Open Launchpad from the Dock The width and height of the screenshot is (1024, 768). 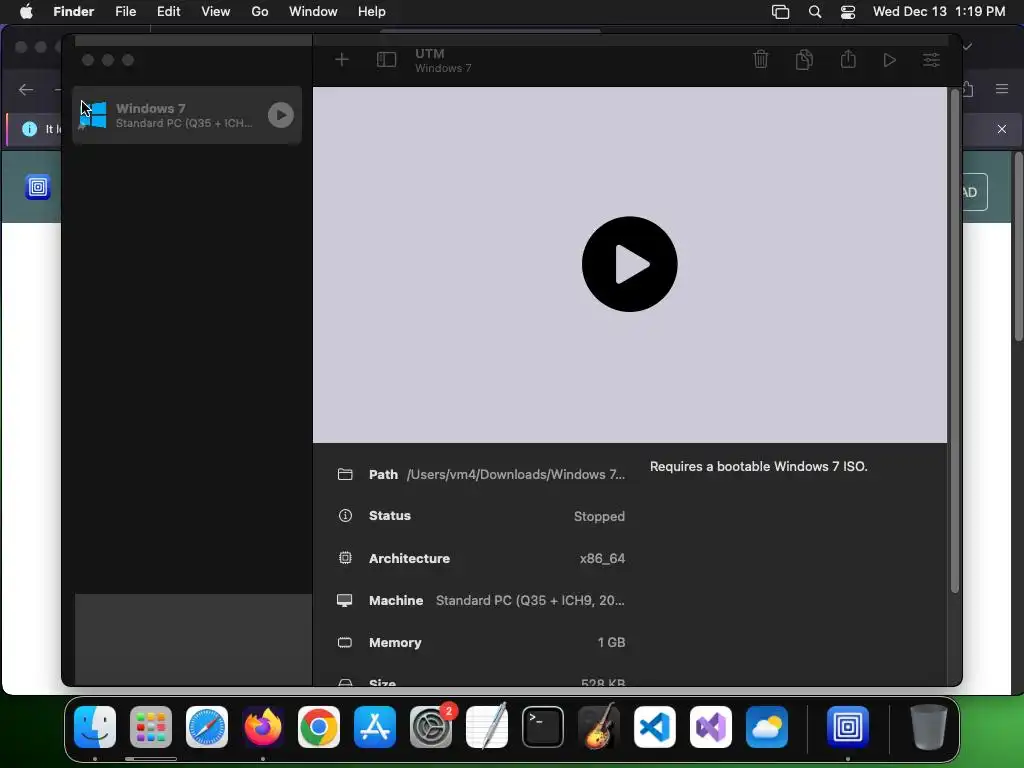[x=151, y=727]
